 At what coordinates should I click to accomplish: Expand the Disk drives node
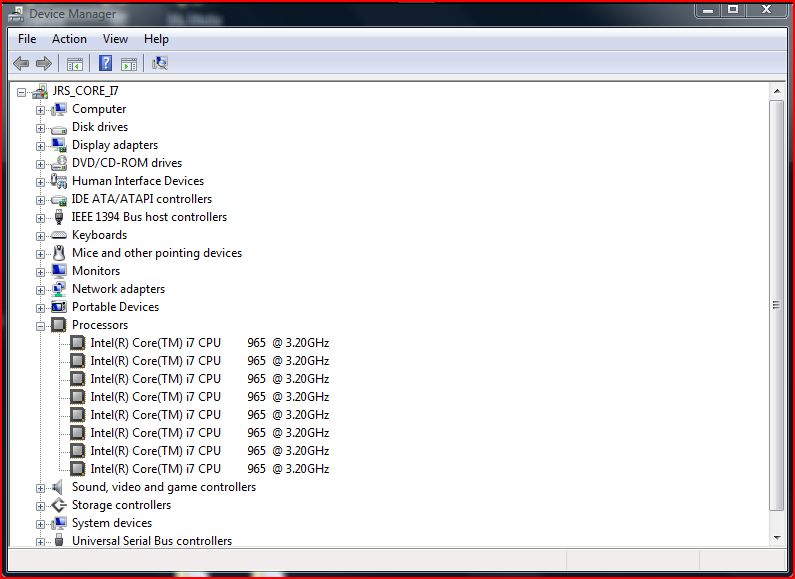click(40, 128)
